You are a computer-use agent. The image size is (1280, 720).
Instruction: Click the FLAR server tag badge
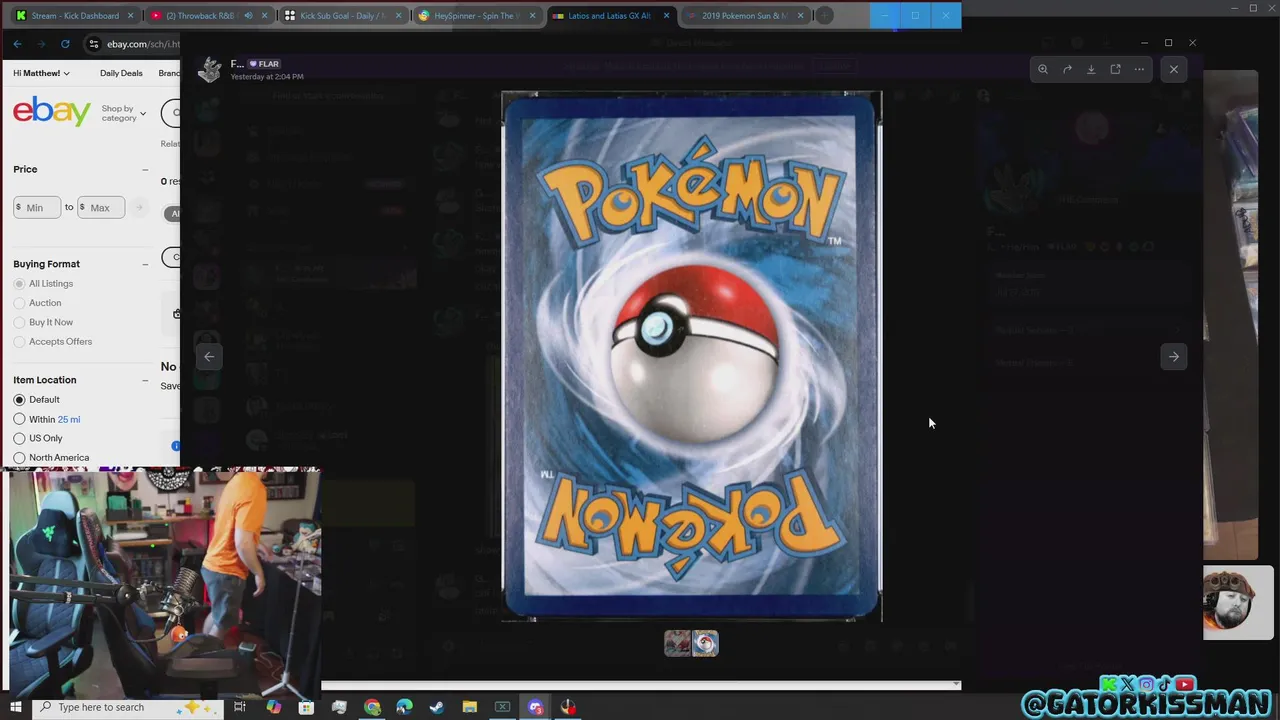[x=264, y=64]
